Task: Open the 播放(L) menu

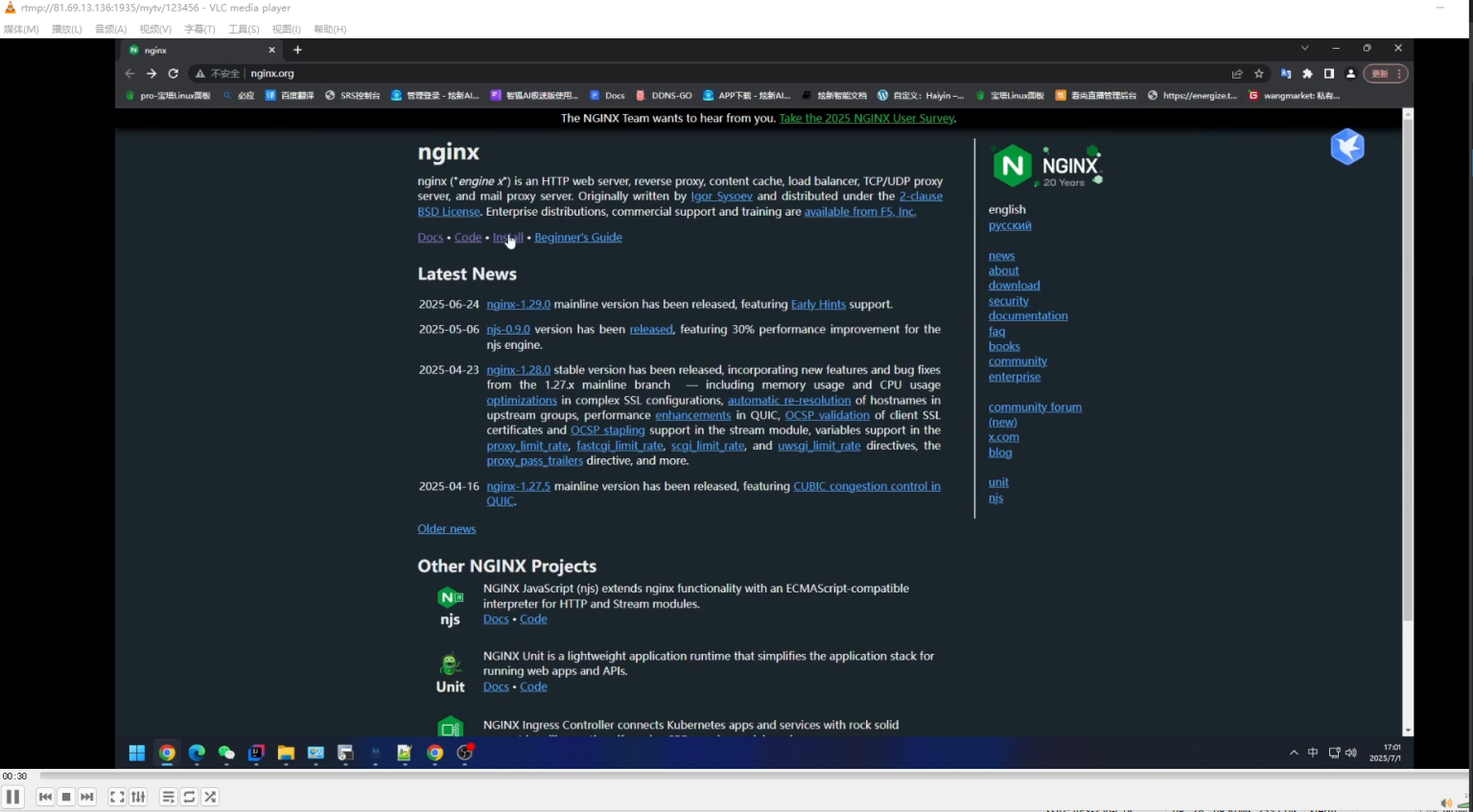Action: (x=66, y=29)
